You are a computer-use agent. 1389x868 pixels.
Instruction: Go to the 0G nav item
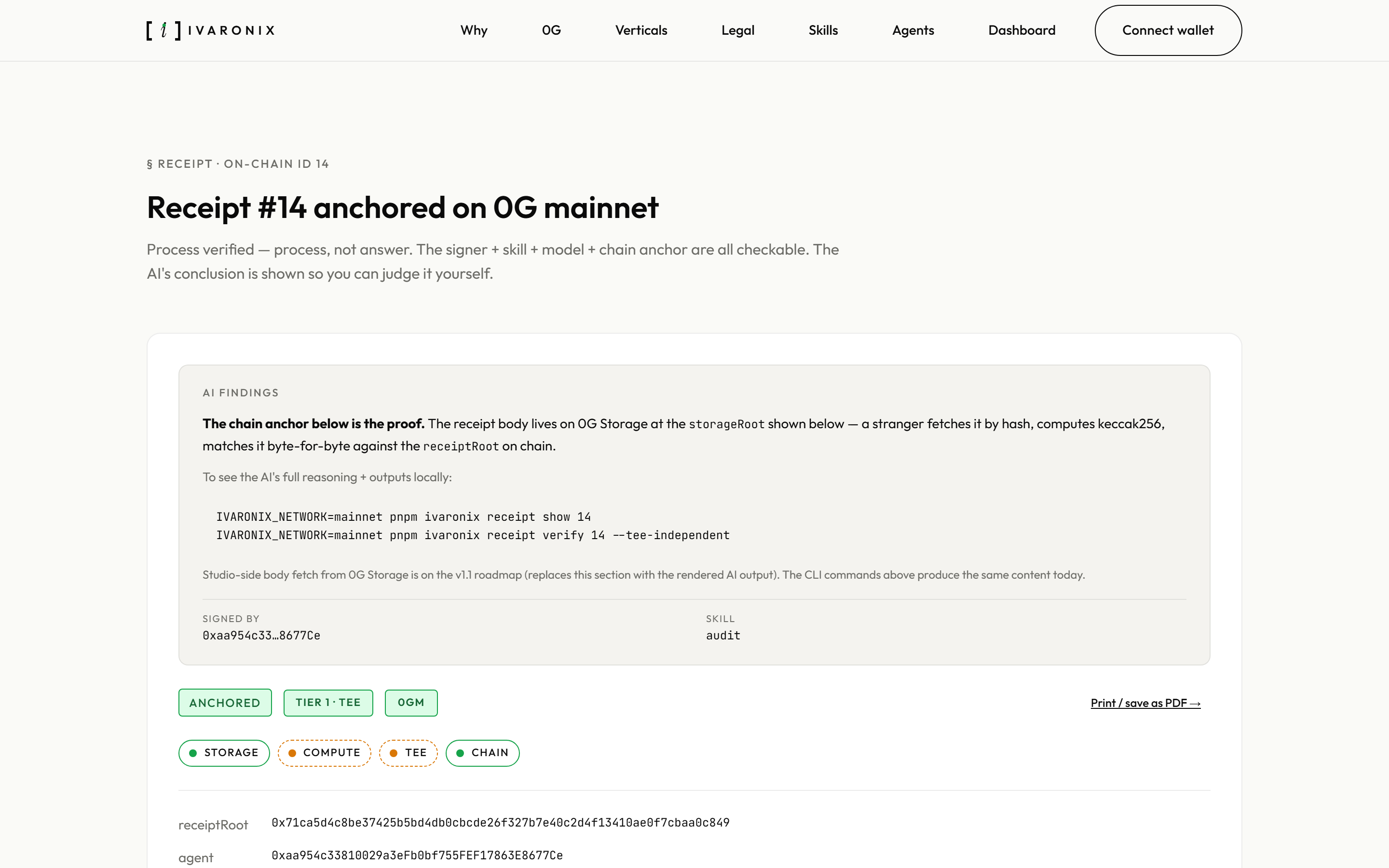pos(551,30)
